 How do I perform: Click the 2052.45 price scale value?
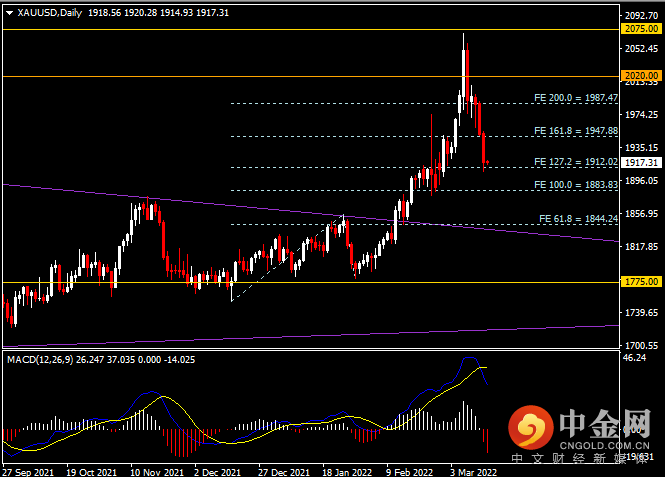641,49
